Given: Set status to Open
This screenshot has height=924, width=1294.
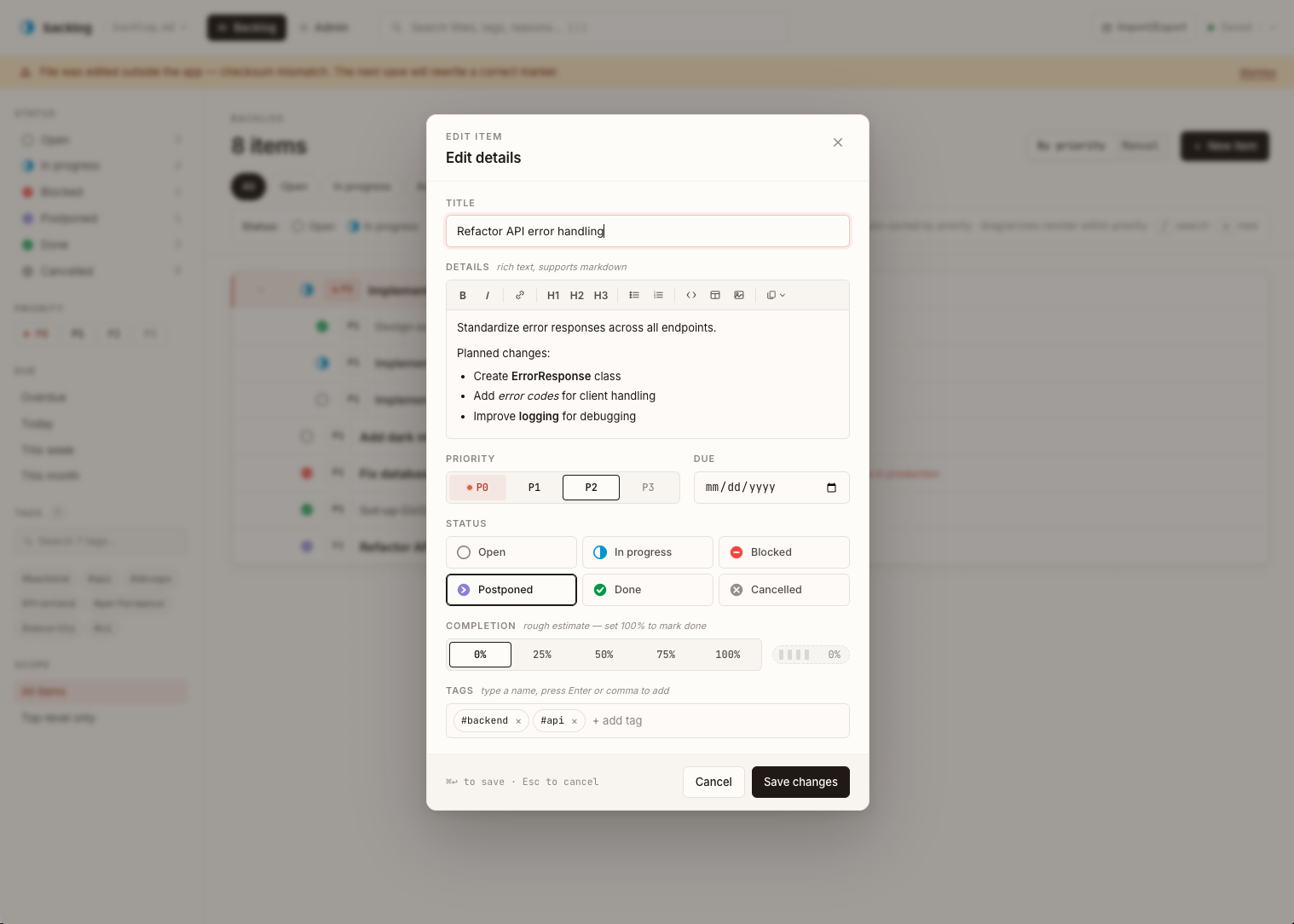Looking at the screenshot, I should [511, 552].
